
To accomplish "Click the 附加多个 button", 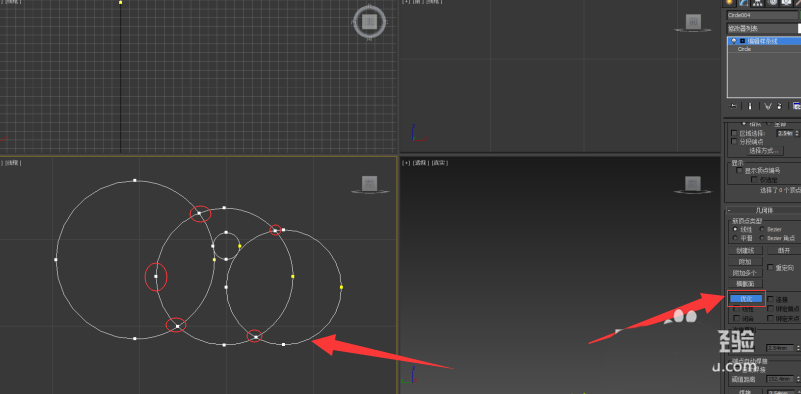I will 745,273.
